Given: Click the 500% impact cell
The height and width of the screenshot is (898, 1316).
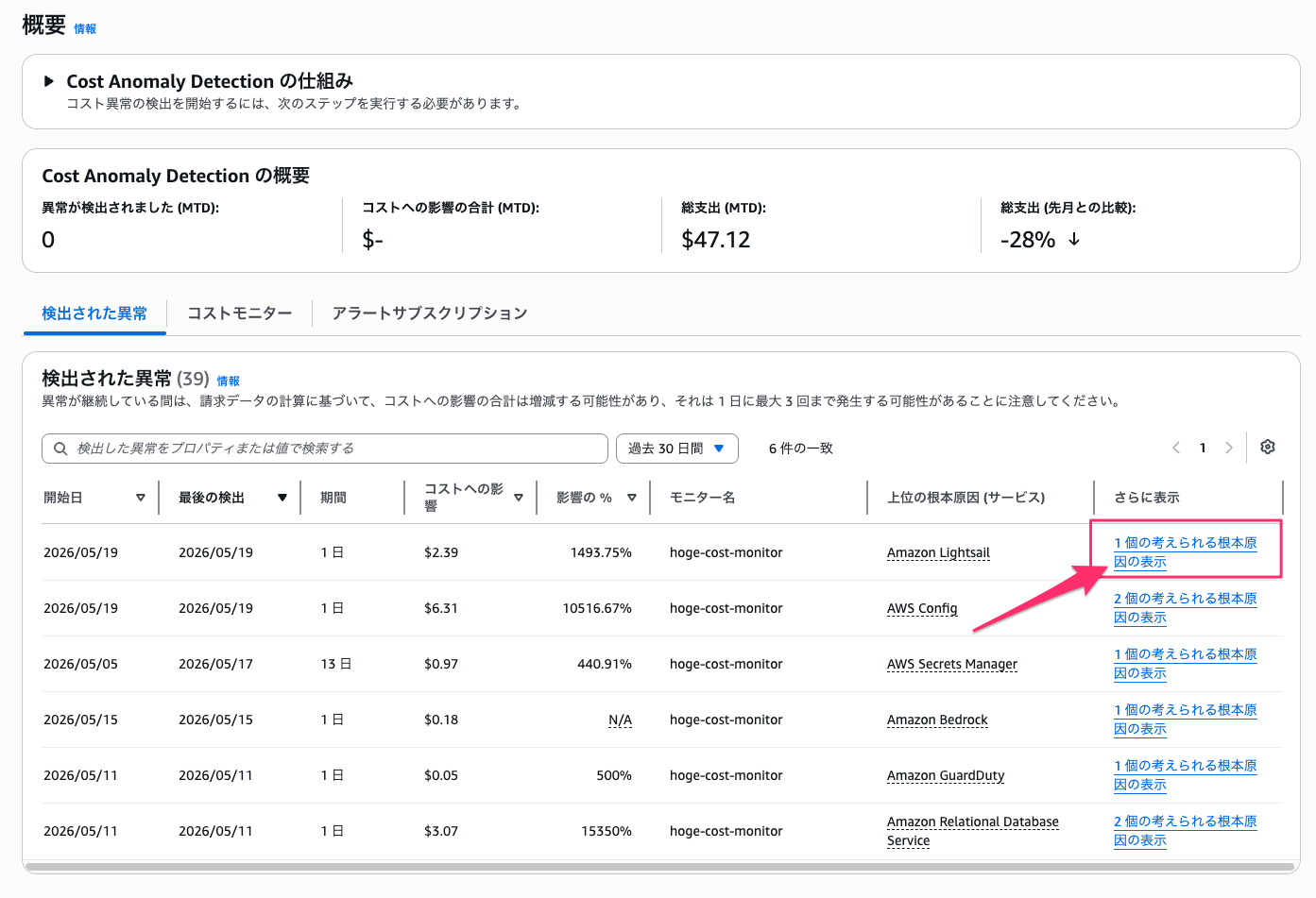Looking at the screenshot, I should tap(614, 775).
